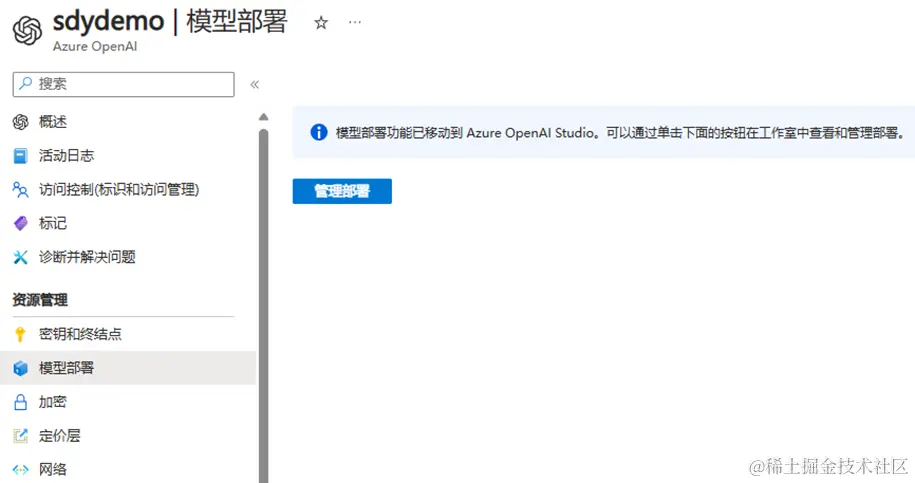915x483 pixels.
Task: Click the 网络 networking arrows icon
Action: (20, 470)
